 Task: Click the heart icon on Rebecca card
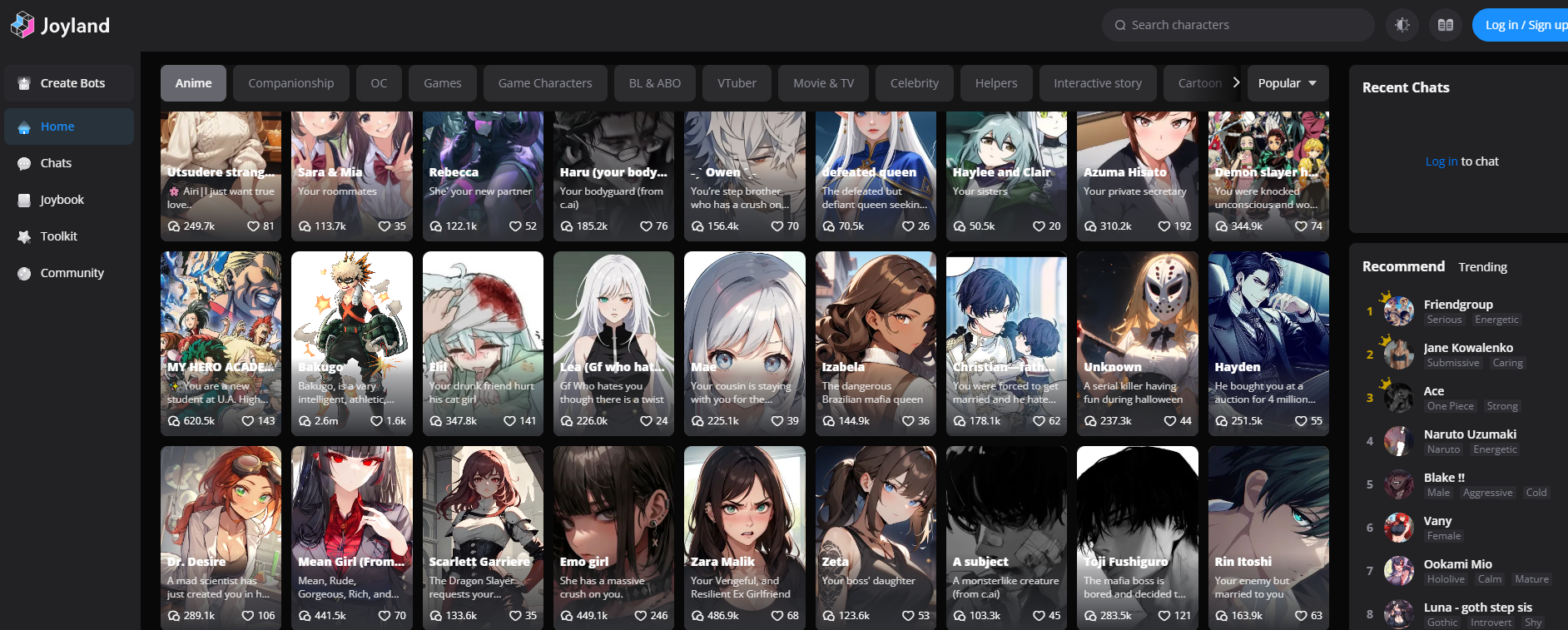click(x=514, y=226)
